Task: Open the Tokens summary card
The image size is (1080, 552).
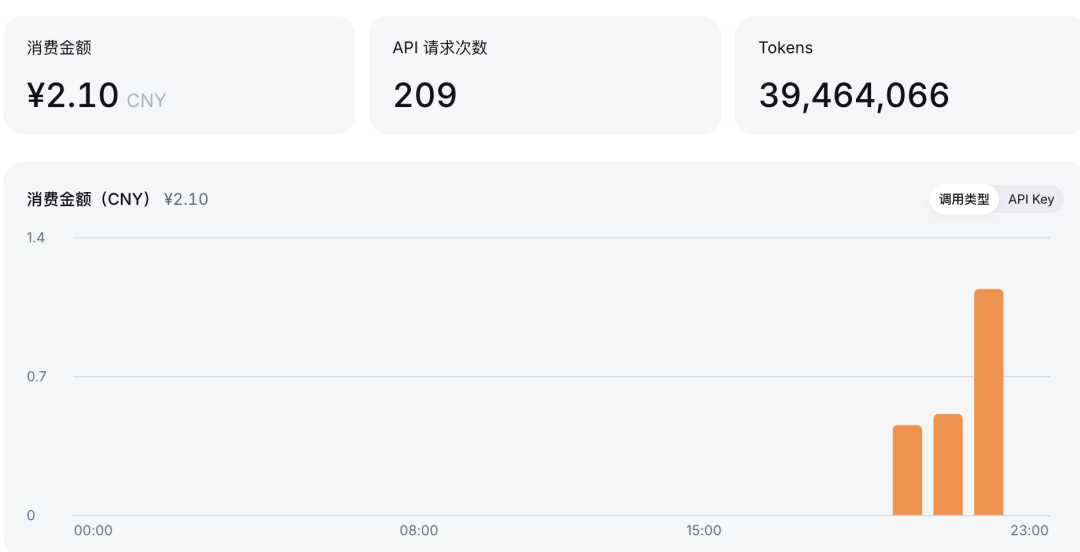Action: point(908,75)
